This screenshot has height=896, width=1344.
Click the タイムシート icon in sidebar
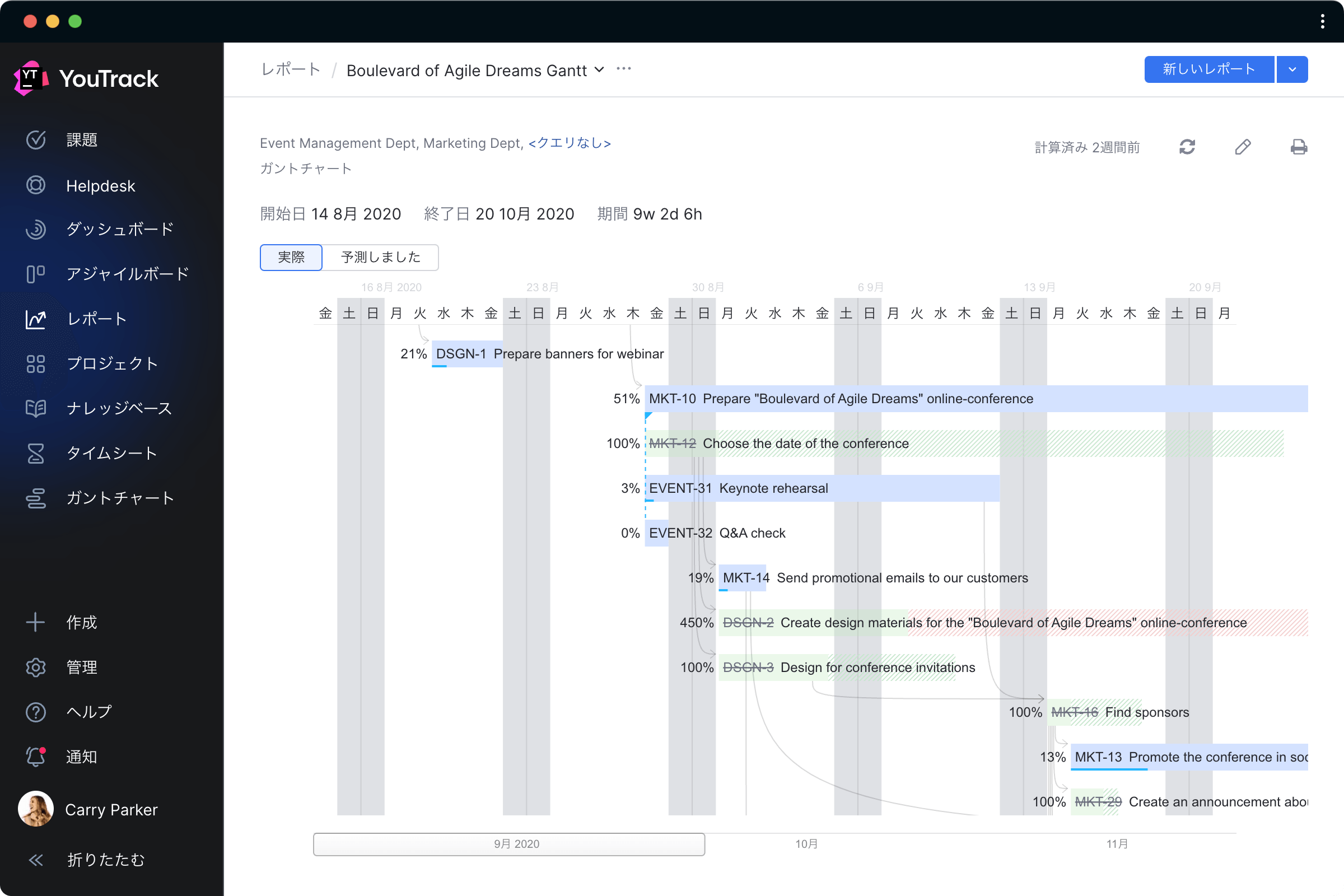(36, 452)
